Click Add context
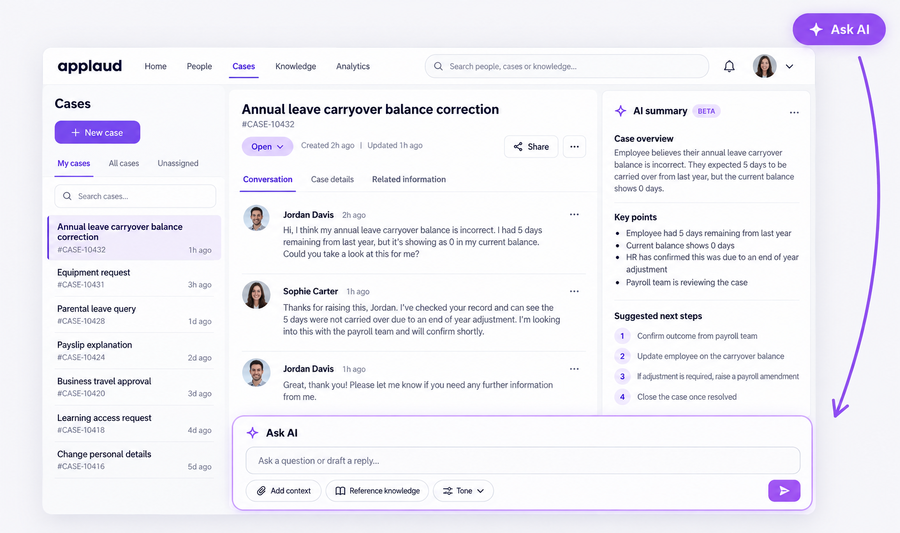The height and width of the screenshot is (533, 900). 284,491
